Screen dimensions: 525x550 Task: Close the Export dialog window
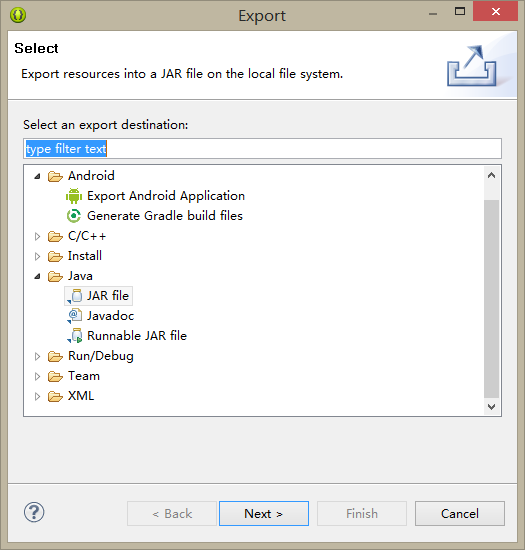tap(496, 12)
